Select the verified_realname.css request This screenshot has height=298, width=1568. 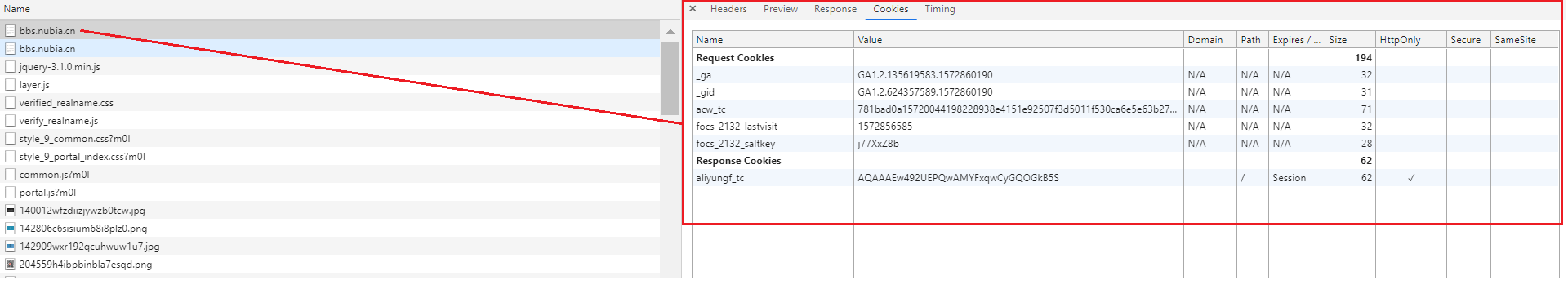click(x=330, y=102)
